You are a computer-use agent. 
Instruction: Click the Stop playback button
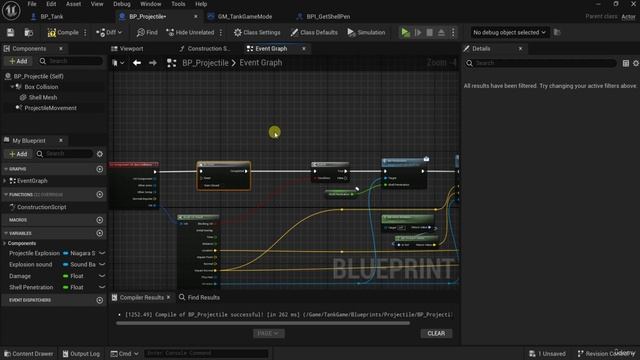click(x=429, y=32)
